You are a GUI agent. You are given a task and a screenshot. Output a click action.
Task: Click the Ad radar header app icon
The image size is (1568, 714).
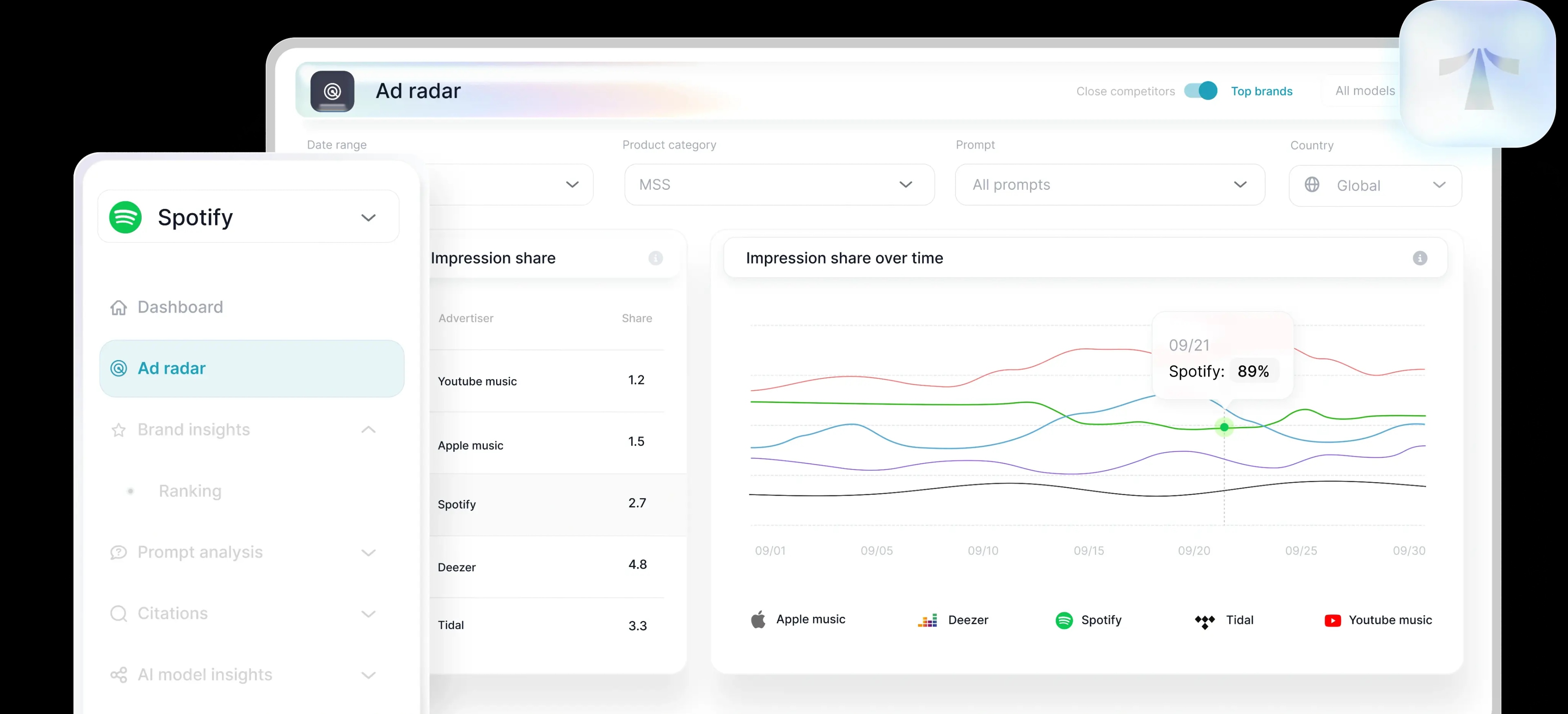332,91
